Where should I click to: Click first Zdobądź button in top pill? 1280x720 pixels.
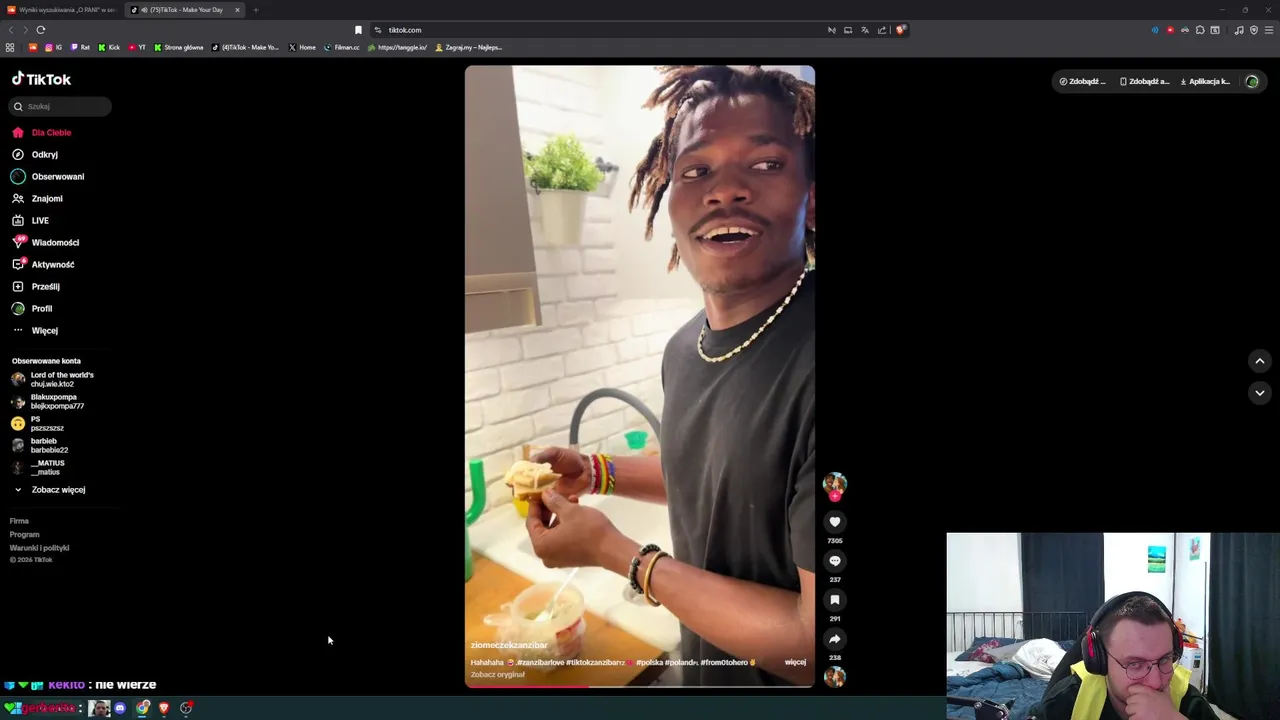(x=1083, y=81)
